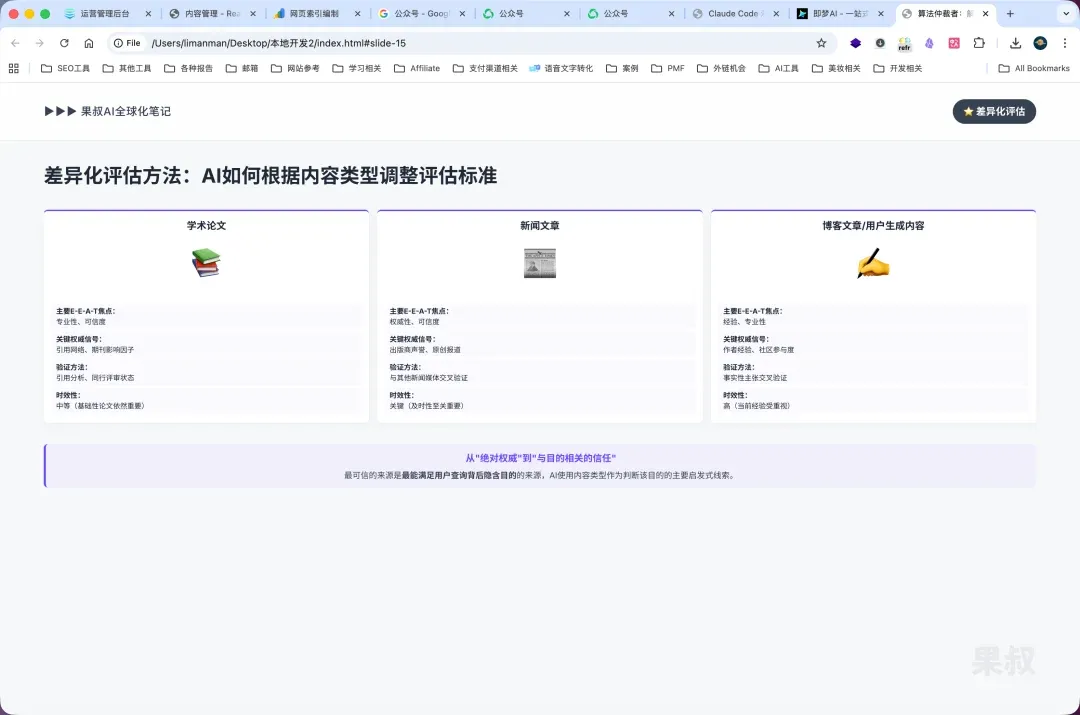Click the browser reload icon
The height and width of the screenshot is (715, 1080).
point(64,43)
